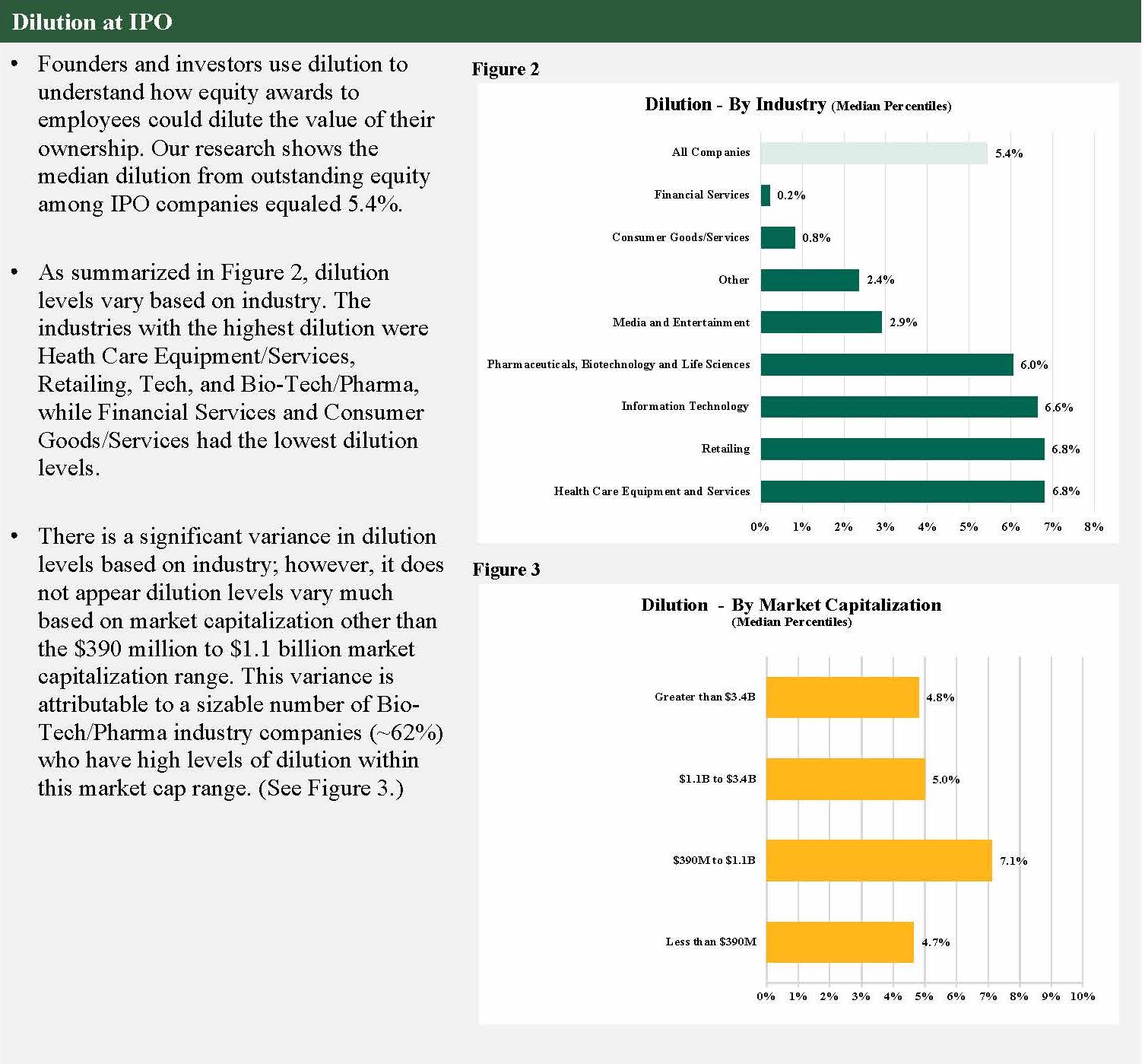
Task: Click the 'Dilution - By Market Capitalization' chart title
Action: pos(791,605)
